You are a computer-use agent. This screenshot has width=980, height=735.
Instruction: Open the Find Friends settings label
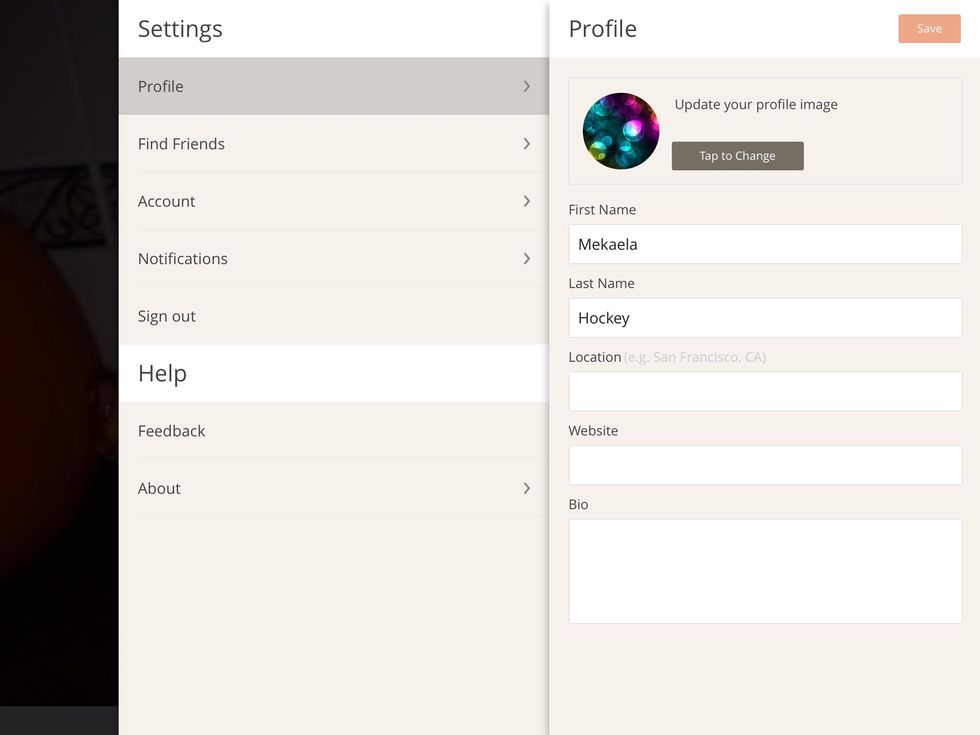tap(181, 144)
